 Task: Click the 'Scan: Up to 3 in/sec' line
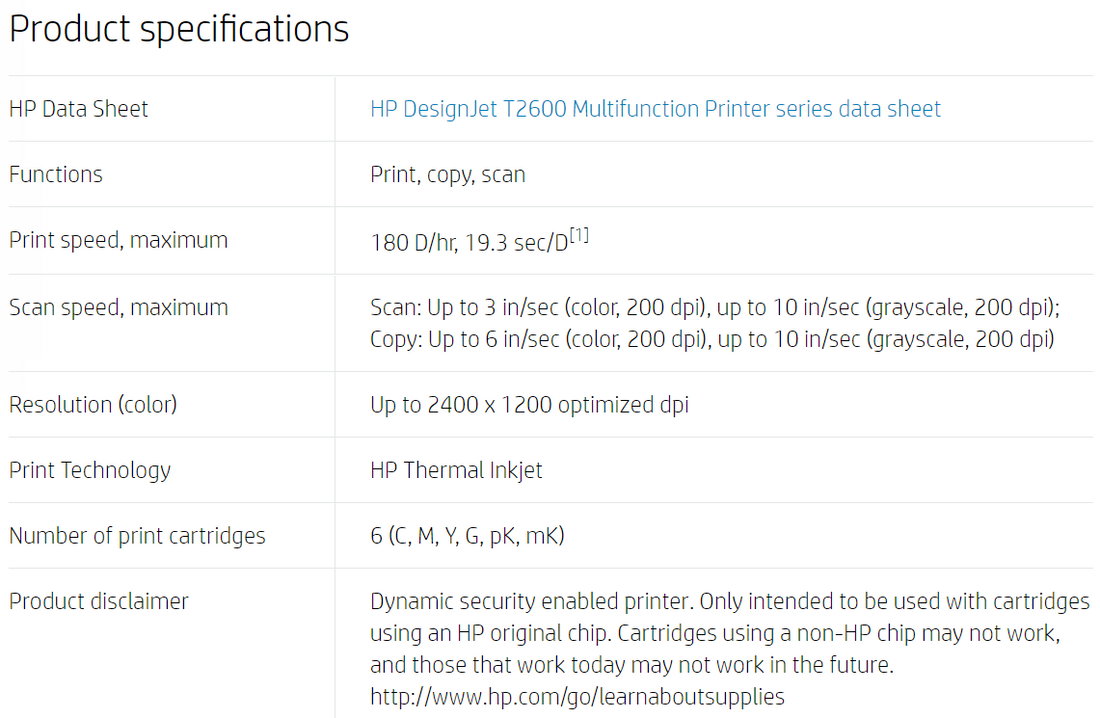[714, 307]
